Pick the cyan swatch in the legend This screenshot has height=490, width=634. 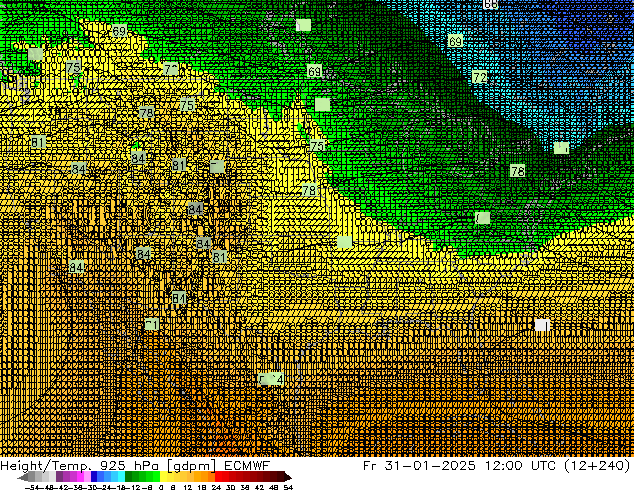[x=121, y=477]
